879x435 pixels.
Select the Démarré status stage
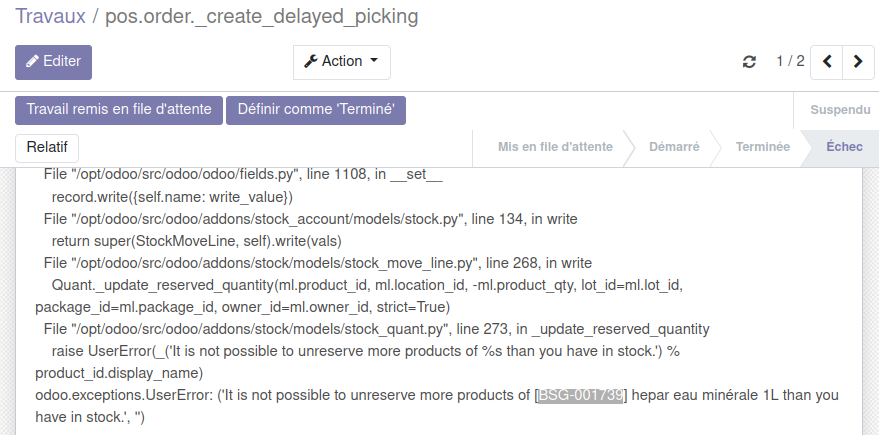point(673,147)
